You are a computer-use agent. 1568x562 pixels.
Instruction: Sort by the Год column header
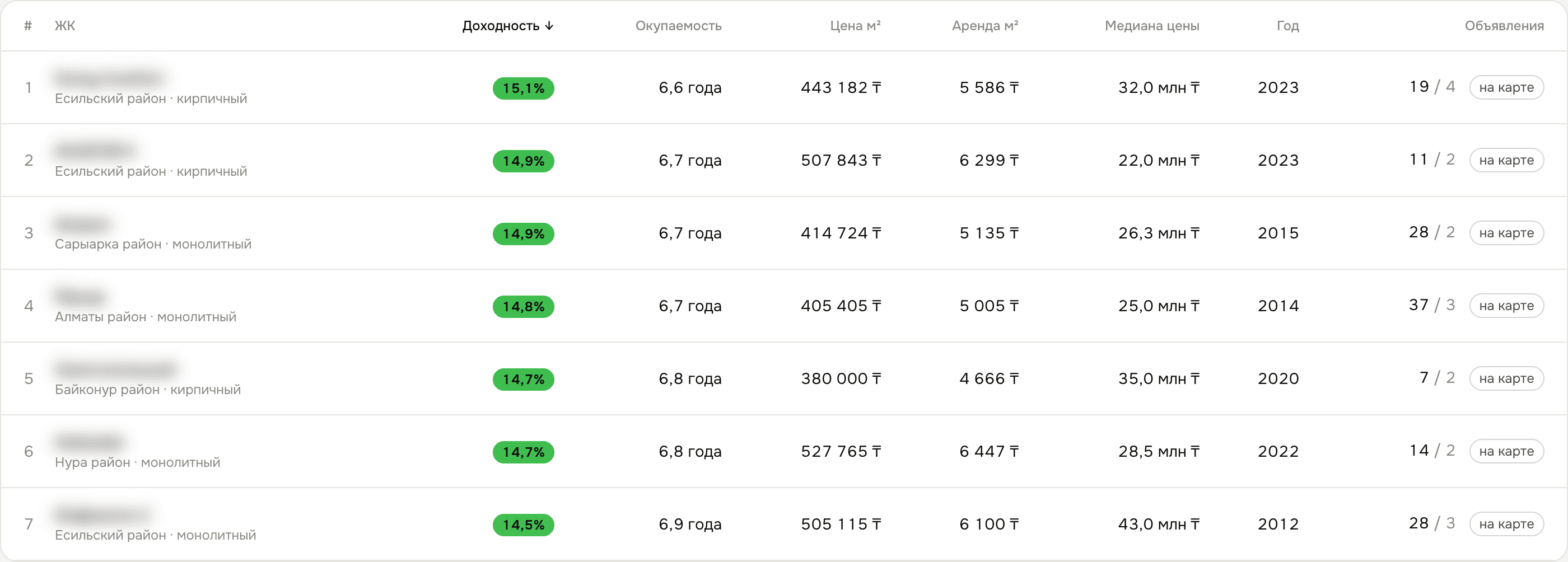point(1287,26)
